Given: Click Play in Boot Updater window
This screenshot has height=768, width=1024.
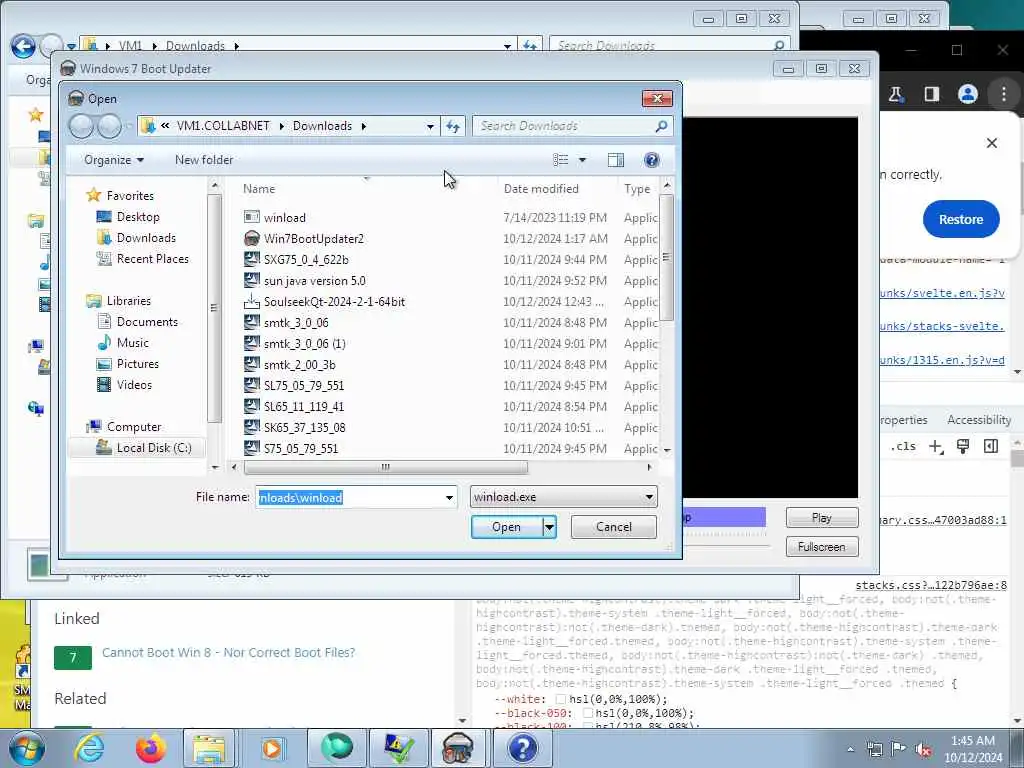Looking at the screenshot, I should tap(822, 518).
